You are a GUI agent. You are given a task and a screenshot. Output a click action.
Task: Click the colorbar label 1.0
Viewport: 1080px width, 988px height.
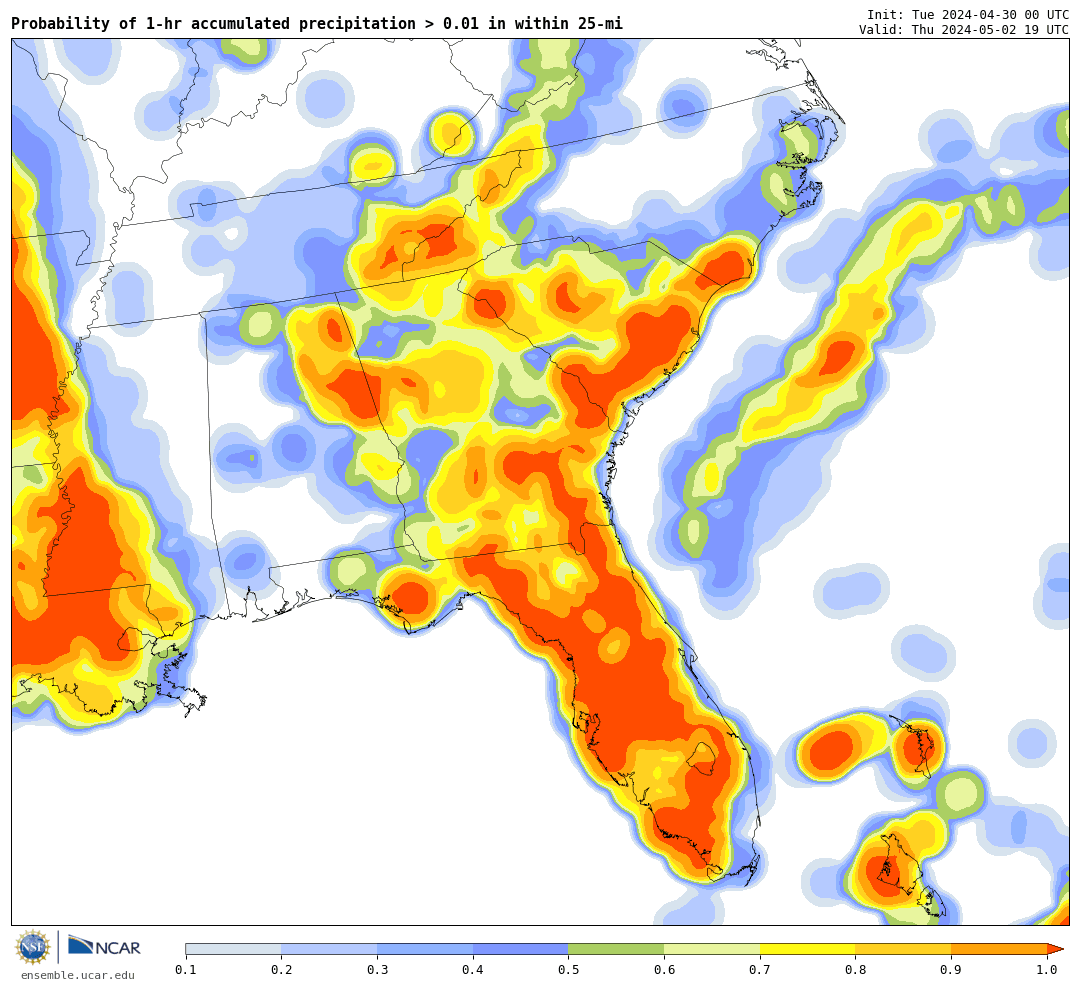pyautogui.click(x=1047, y=970)
